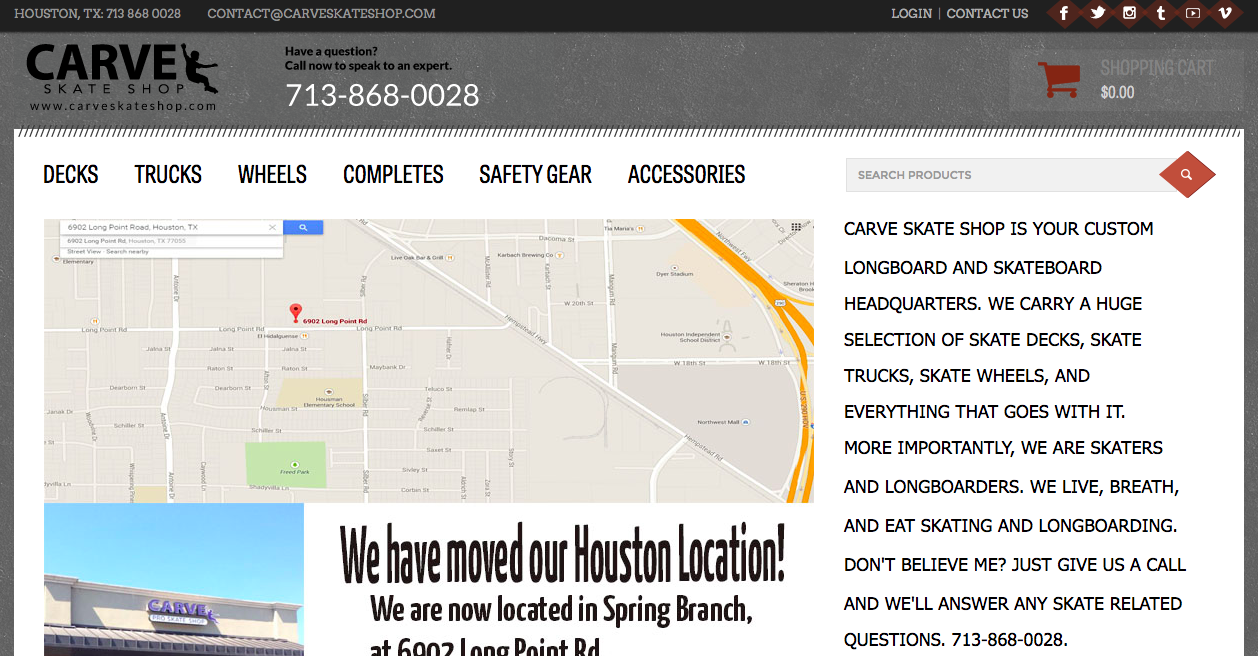Click the contact@carveskateshop.com email link
The height and width of the screenshot is (656, 1258).
point(321,14)
